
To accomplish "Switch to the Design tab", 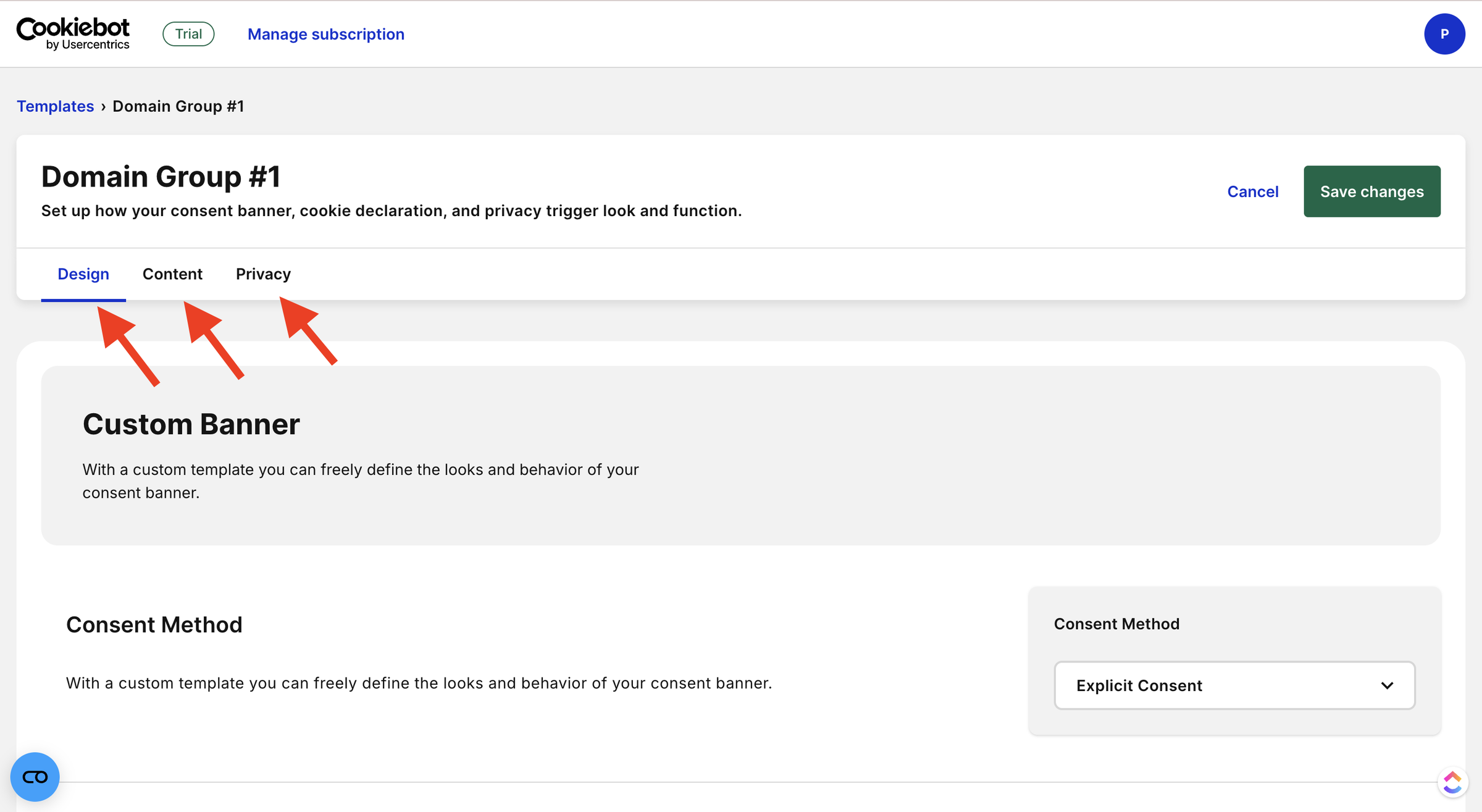I will click(x=83, y=274).
